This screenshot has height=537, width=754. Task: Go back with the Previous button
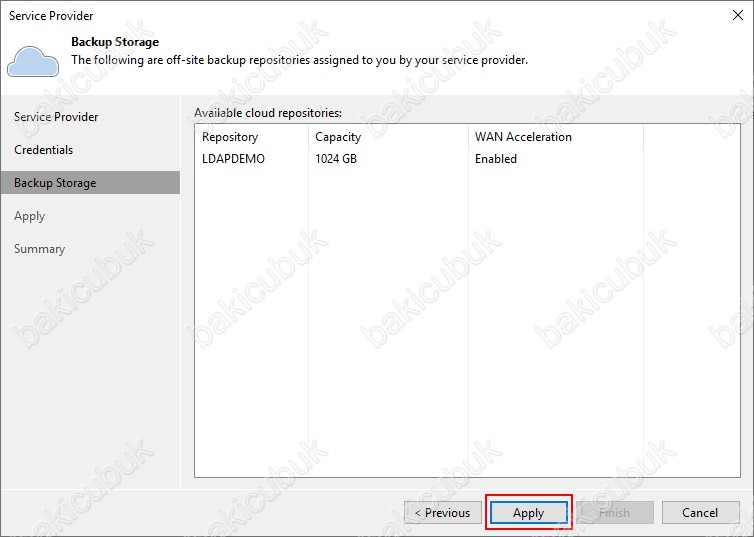pyautogui.click(x=443, y=512)
